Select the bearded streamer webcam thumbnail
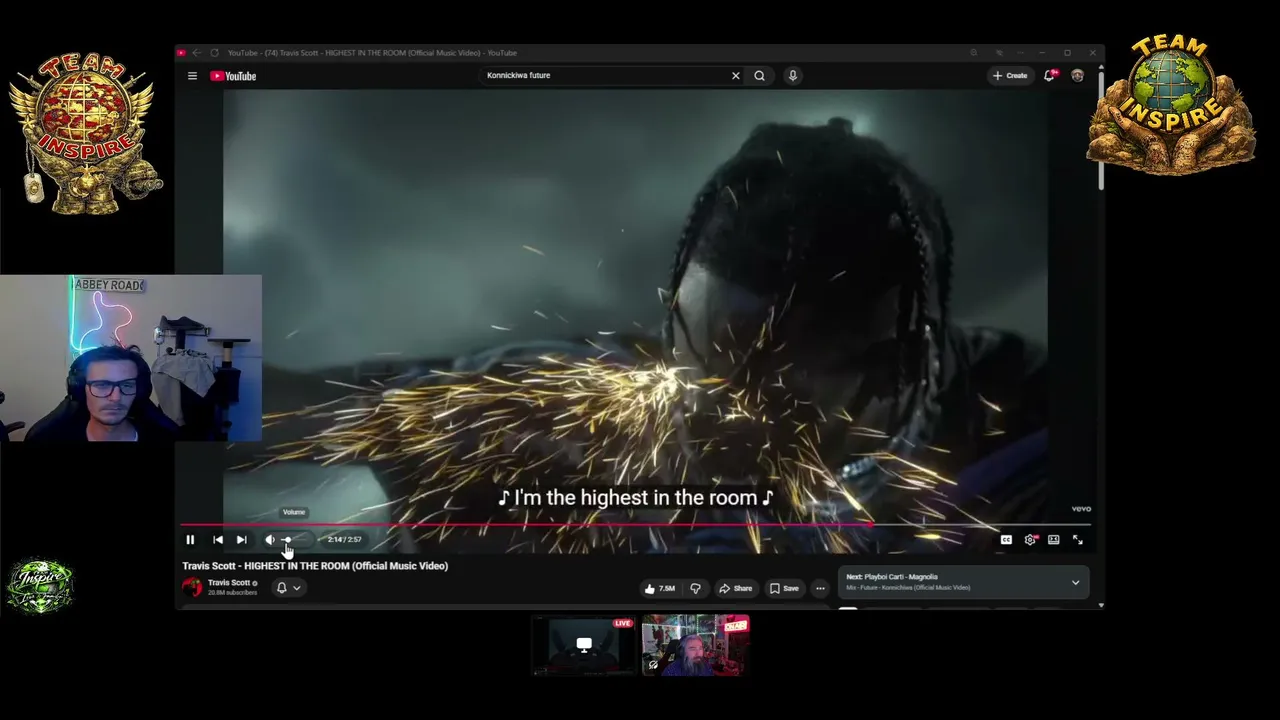This screenshot has height=720, width=1280. coord(695,646)
